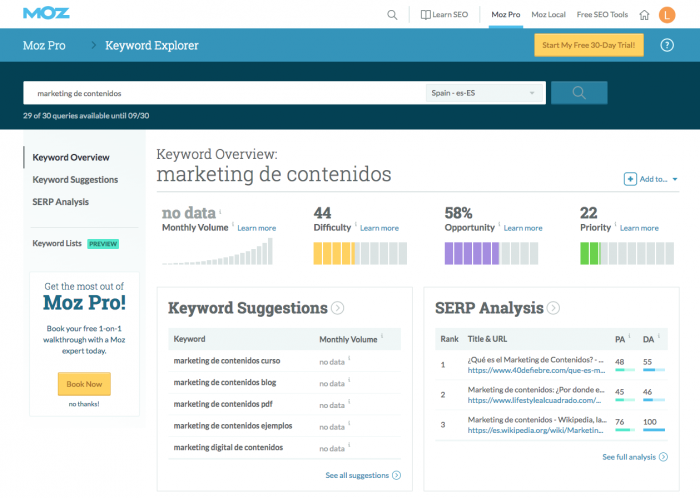Go to the home icon

click(644, 15)
